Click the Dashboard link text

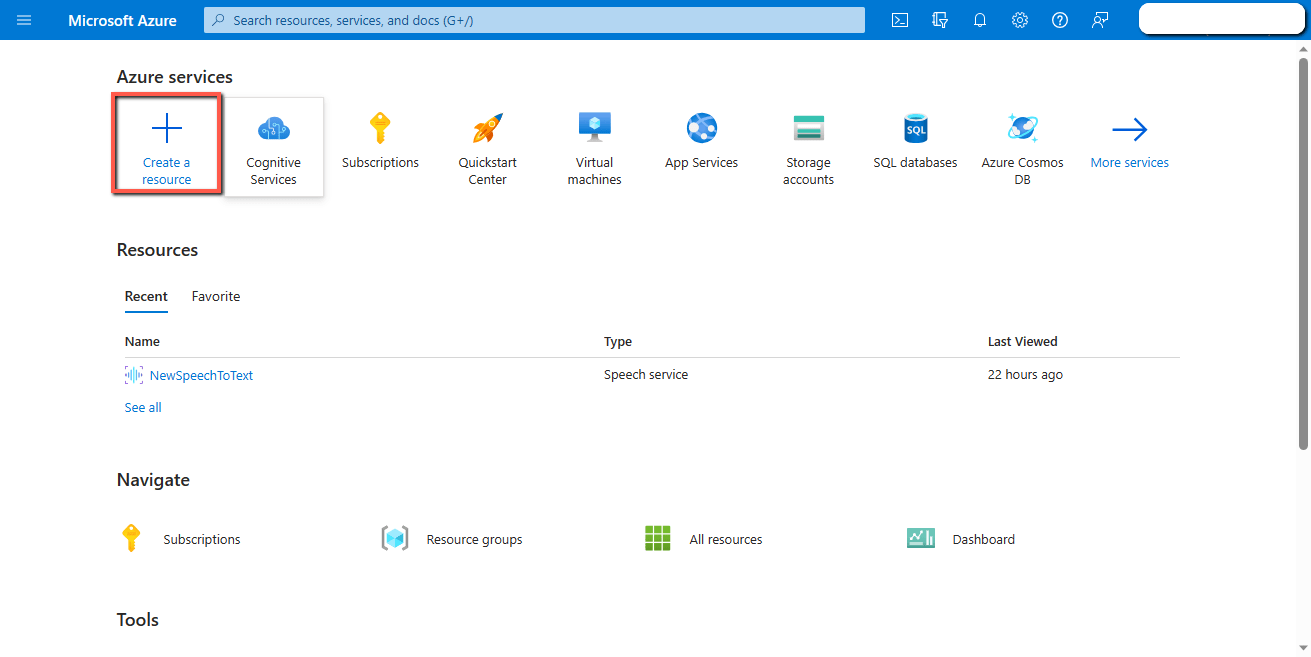[x=984, y=539]
